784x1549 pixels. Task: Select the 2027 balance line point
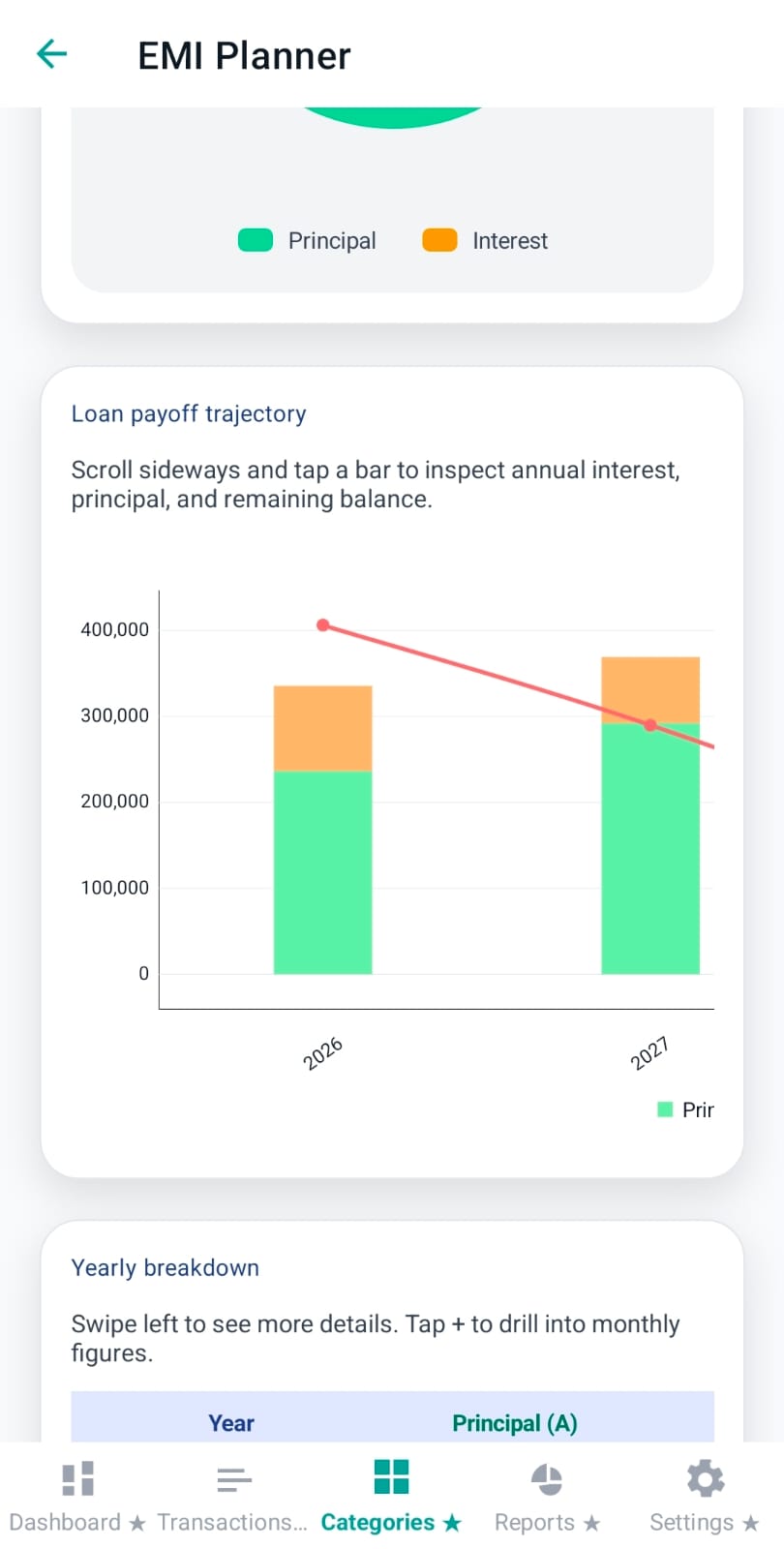click(650, 725)
